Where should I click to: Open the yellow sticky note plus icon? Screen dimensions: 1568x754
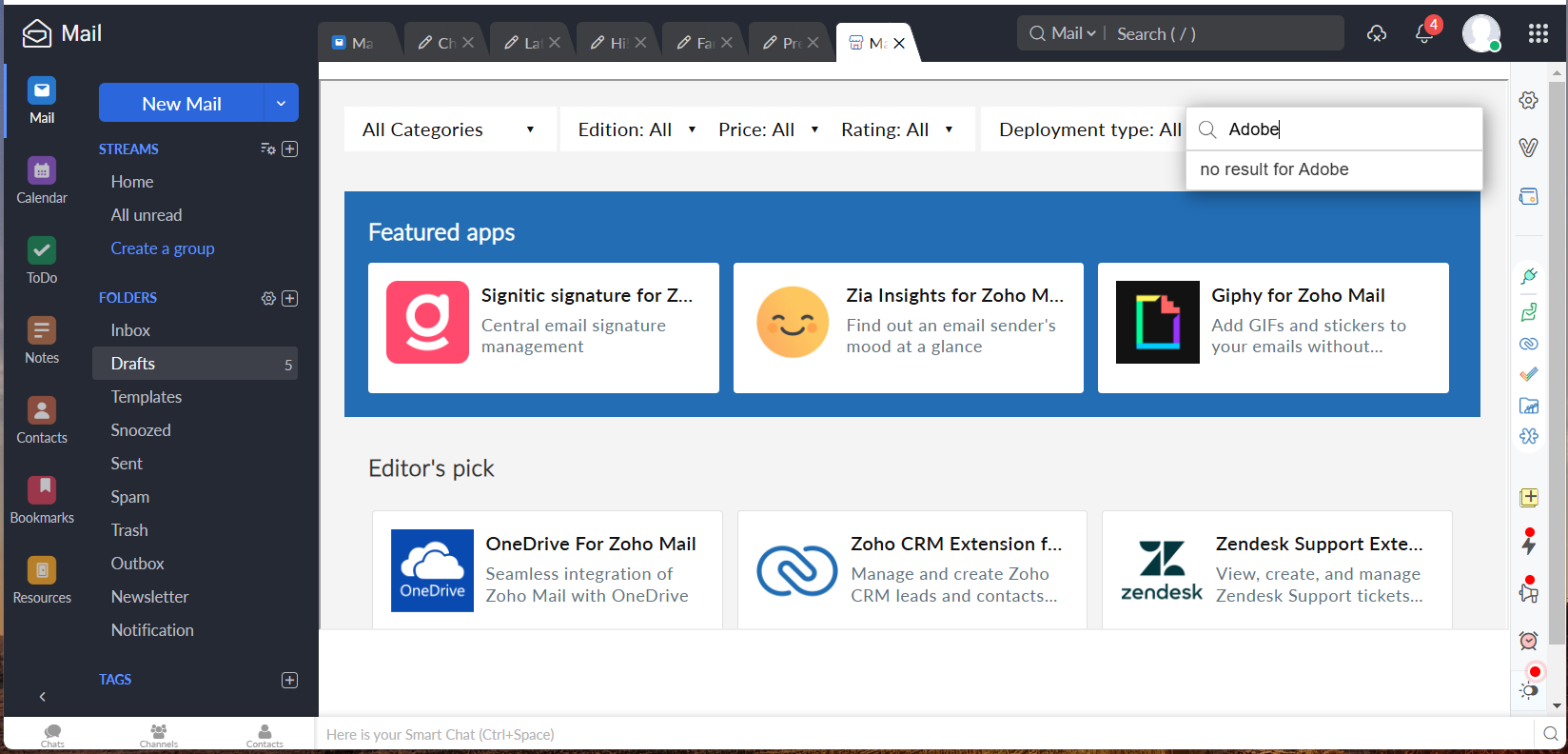tap(1529, 497)
